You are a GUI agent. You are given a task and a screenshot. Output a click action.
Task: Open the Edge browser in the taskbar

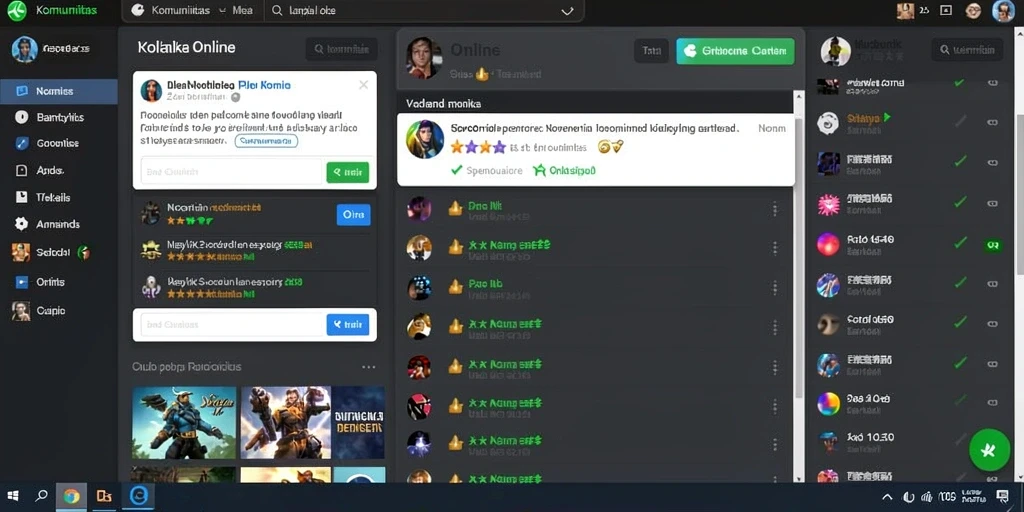coord(138,496)
